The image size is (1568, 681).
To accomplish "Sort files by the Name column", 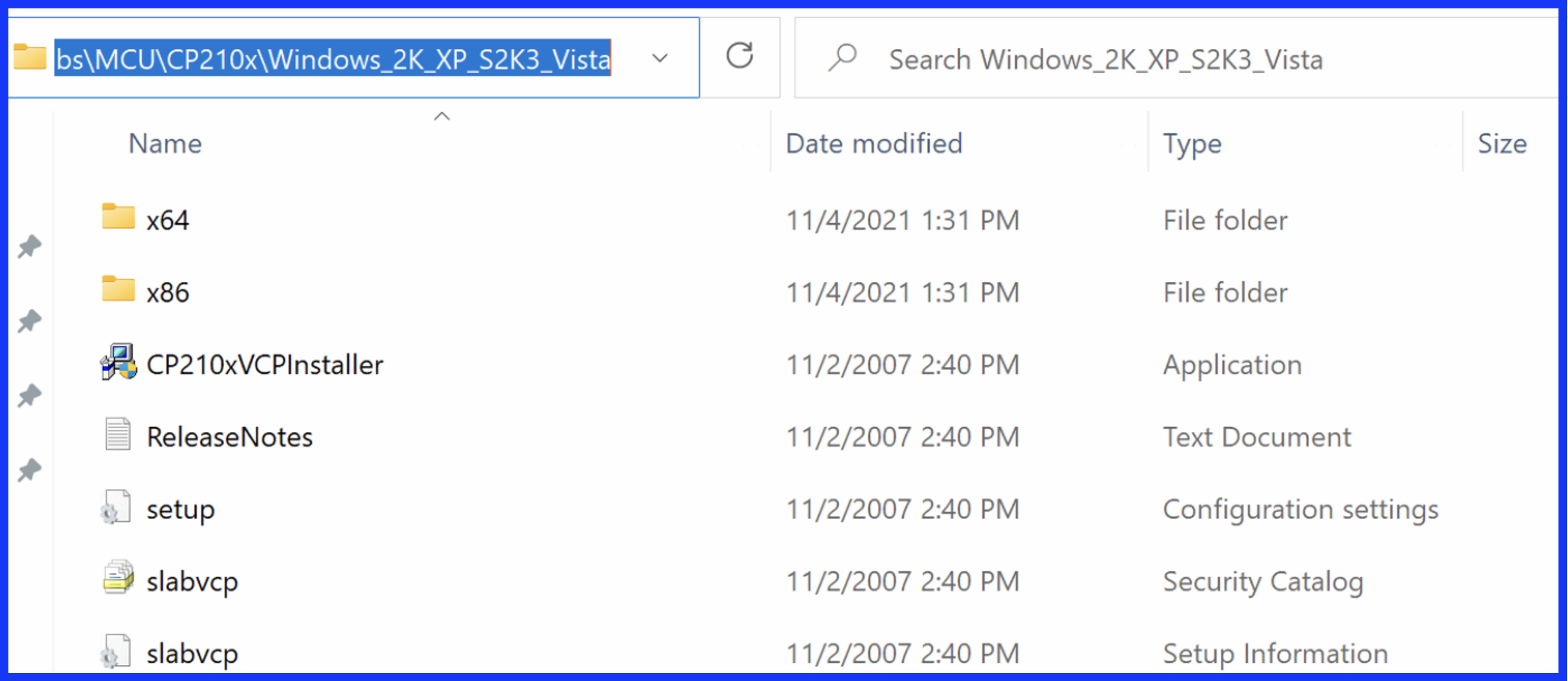I will click(x=165, y=144).
